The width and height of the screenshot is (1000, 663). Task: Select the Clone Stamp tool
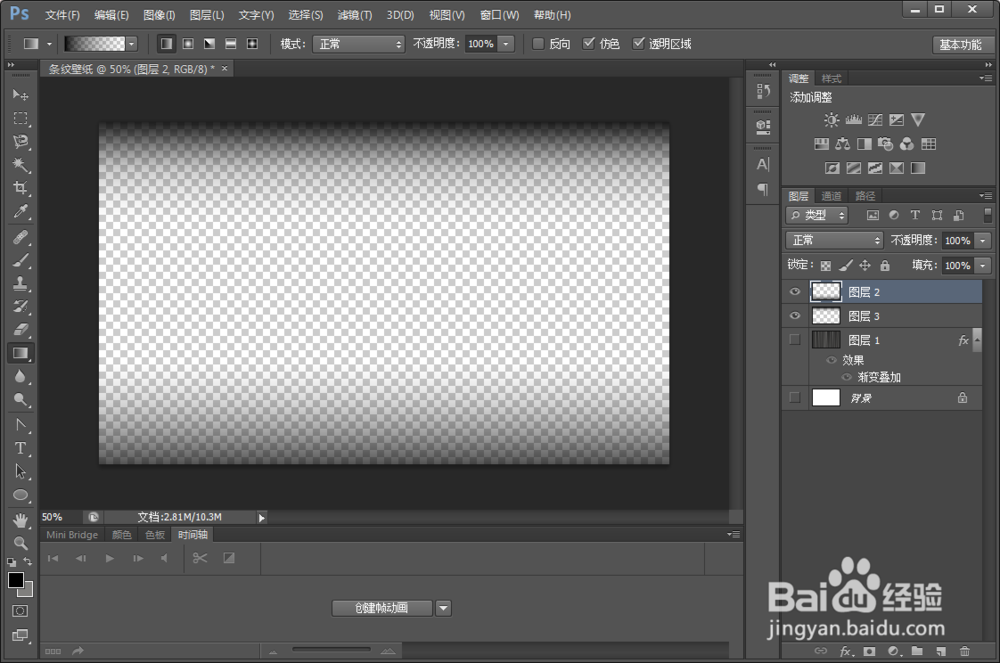pyautogui.click(x=20, y=283)
